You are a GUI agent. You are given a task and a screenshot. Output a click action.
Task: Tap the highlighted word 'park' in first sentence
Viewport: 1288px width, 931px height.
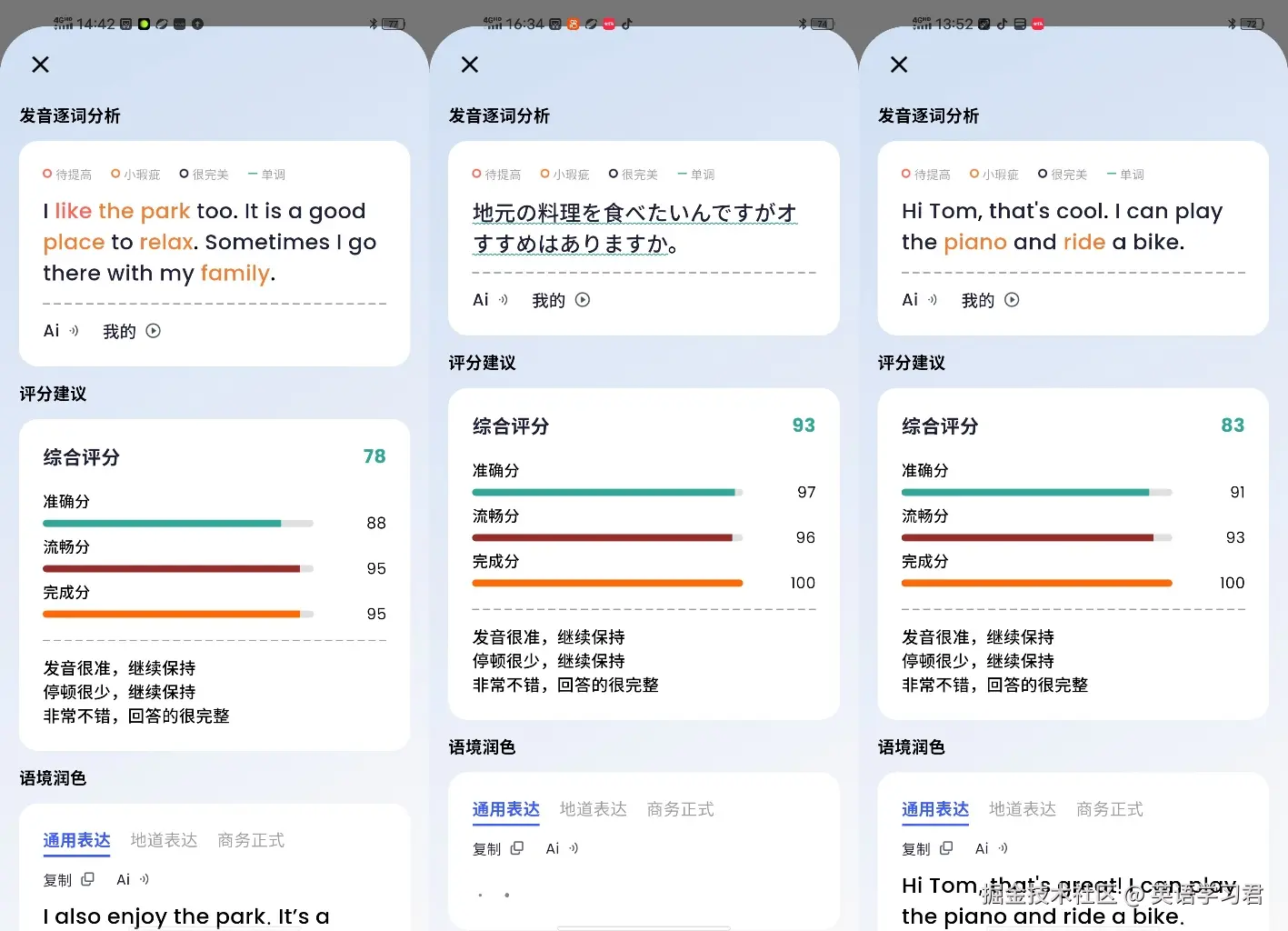point(165,211)
